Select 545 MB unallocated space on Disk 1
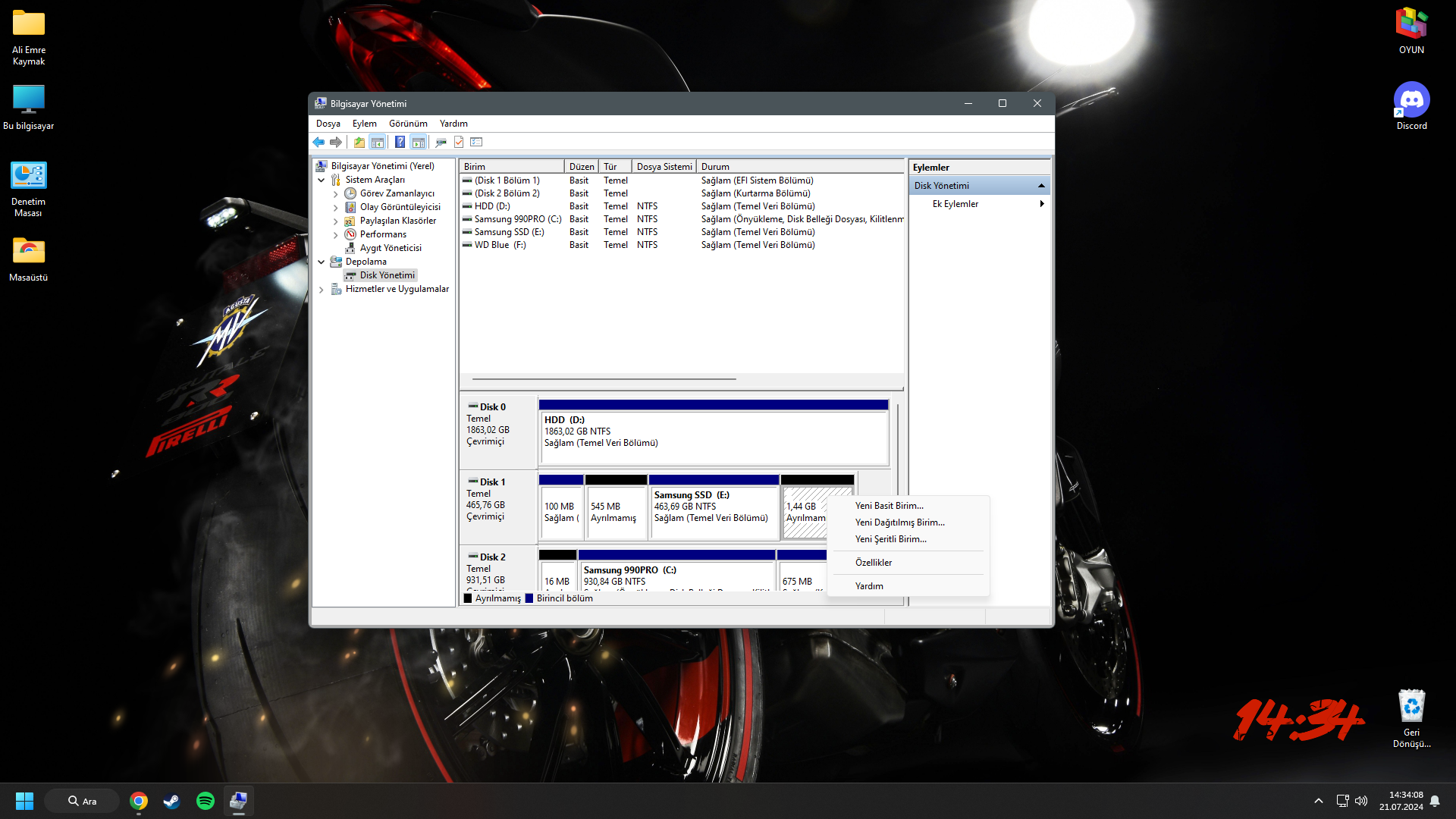This screenshot has width=1456, height=819. [616, 508]
